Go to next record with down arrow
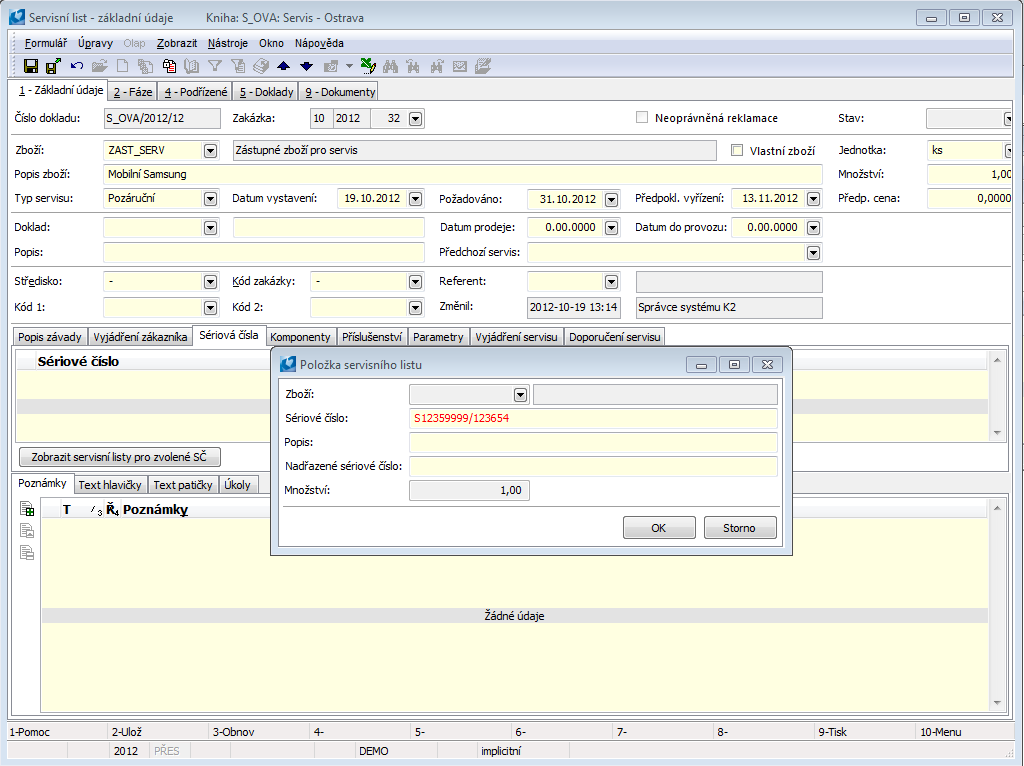Viewport: 1024px width, 766px height. tap(306, 66)
